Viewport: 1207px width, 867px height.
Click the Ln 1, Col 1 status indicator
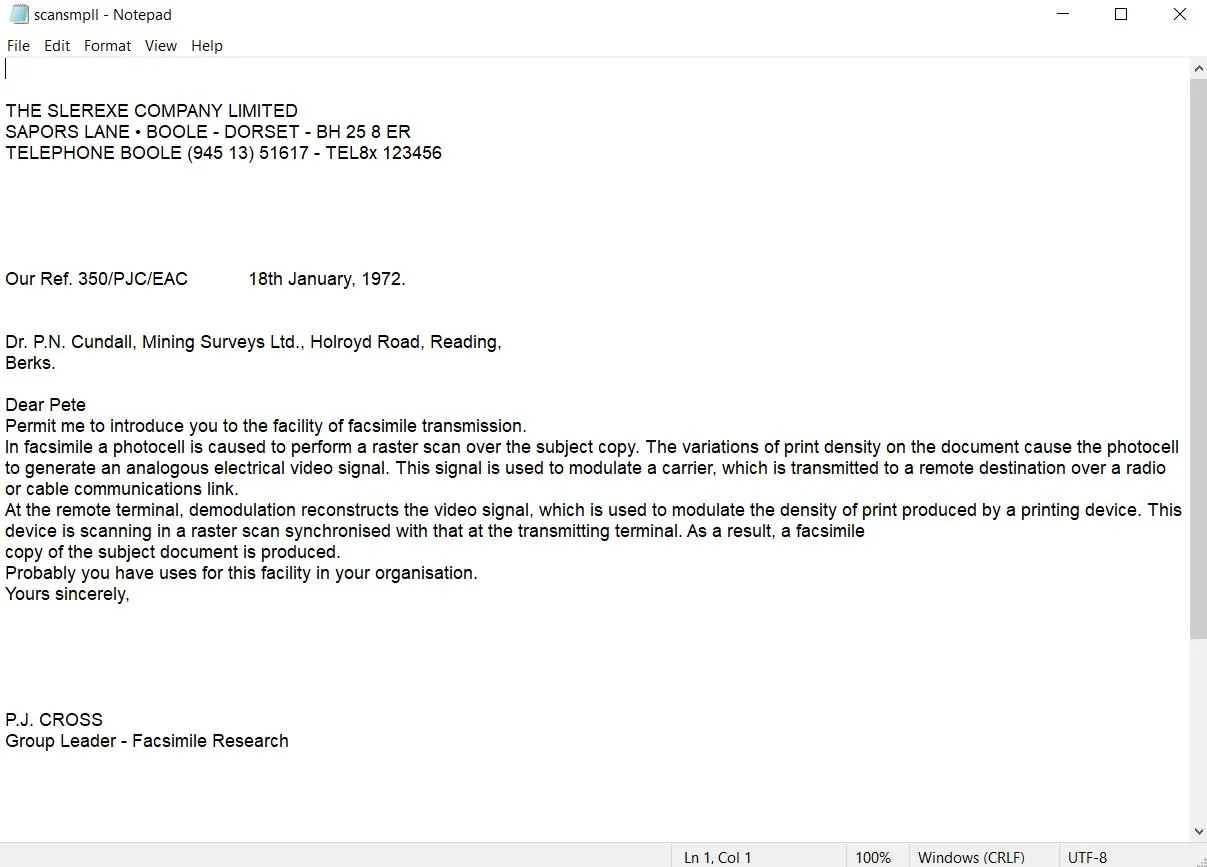pos(717,857)
